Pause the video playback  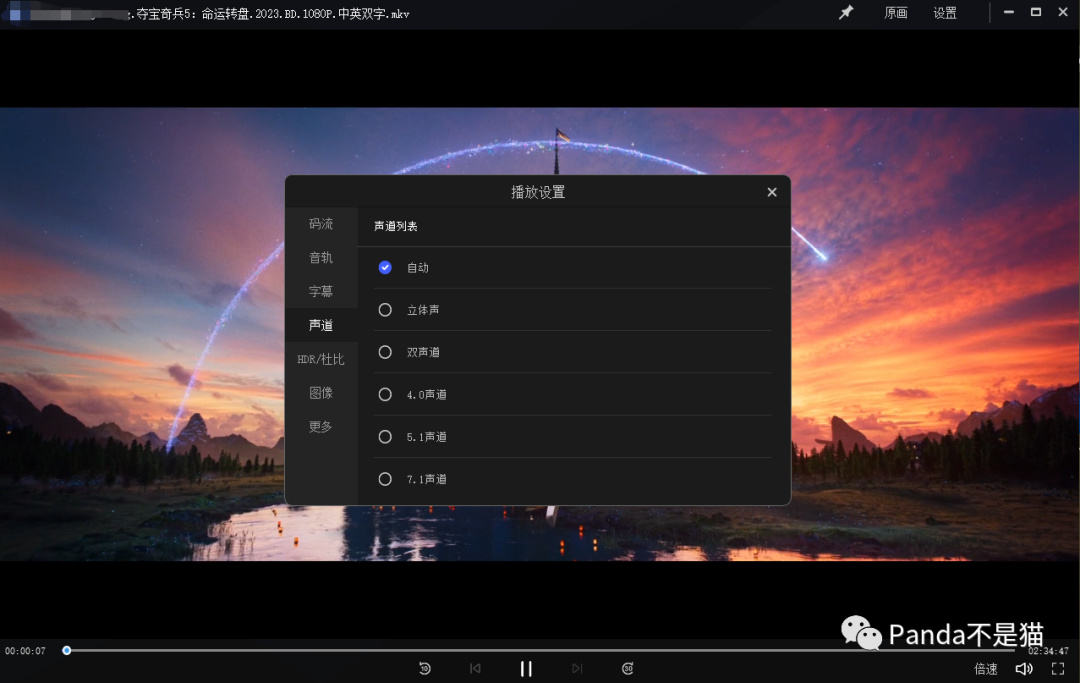coord(526,669)
